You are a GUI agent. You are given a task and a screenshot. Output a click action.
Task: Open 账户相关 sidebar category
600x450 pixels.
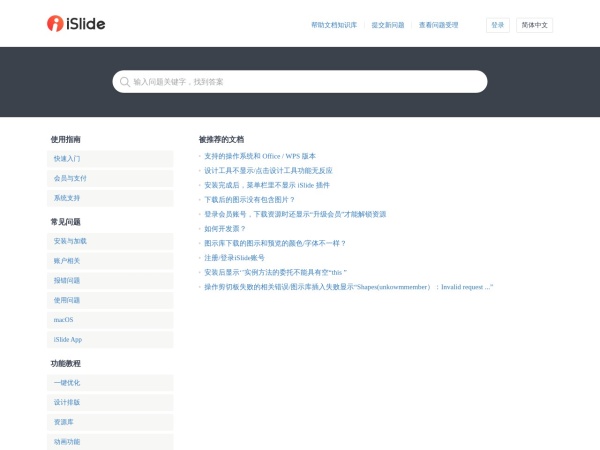click(x=110, y=261)
